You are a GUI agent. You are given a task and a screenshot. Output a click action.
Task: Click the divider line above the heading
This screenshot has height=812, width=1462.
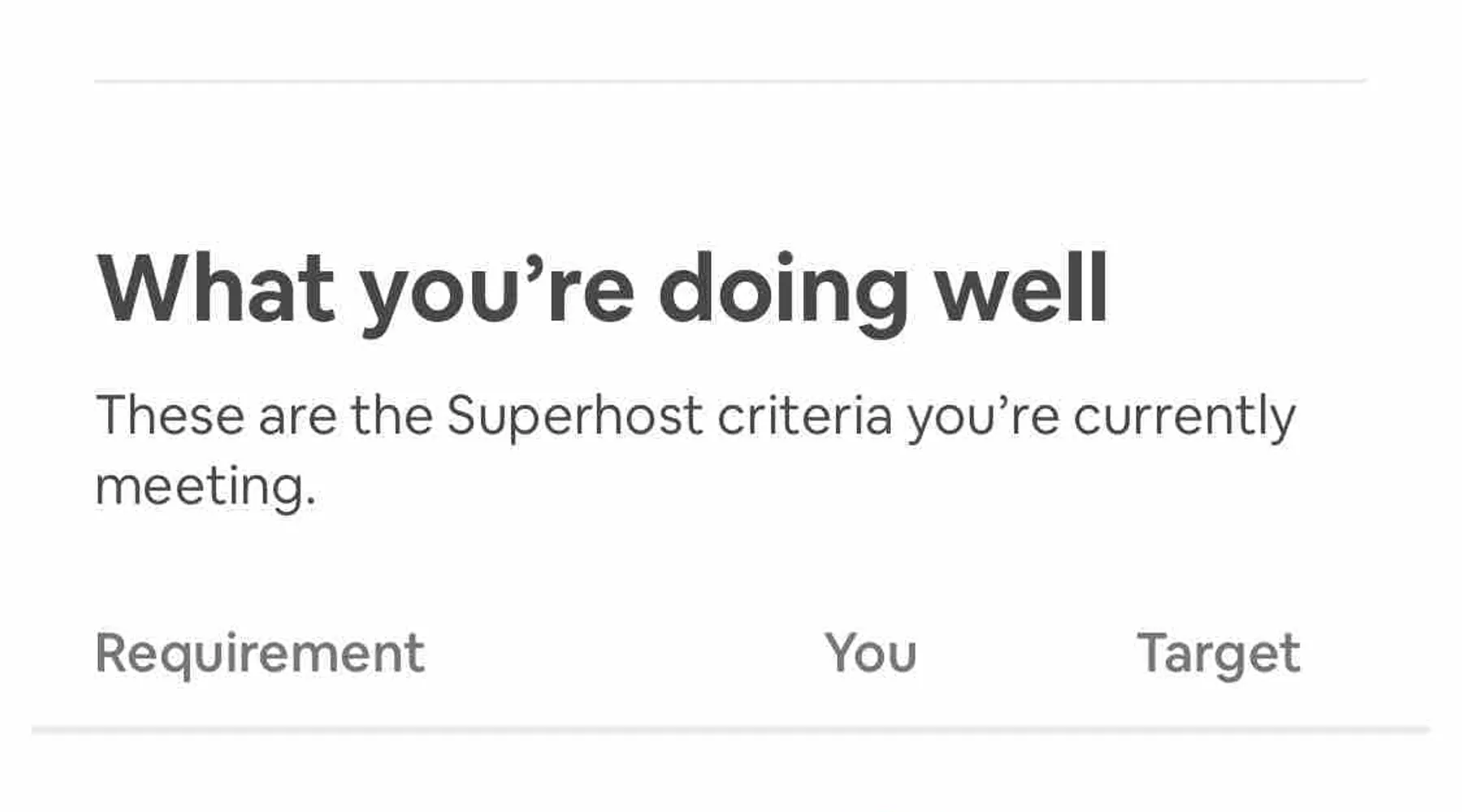[729, 81]
